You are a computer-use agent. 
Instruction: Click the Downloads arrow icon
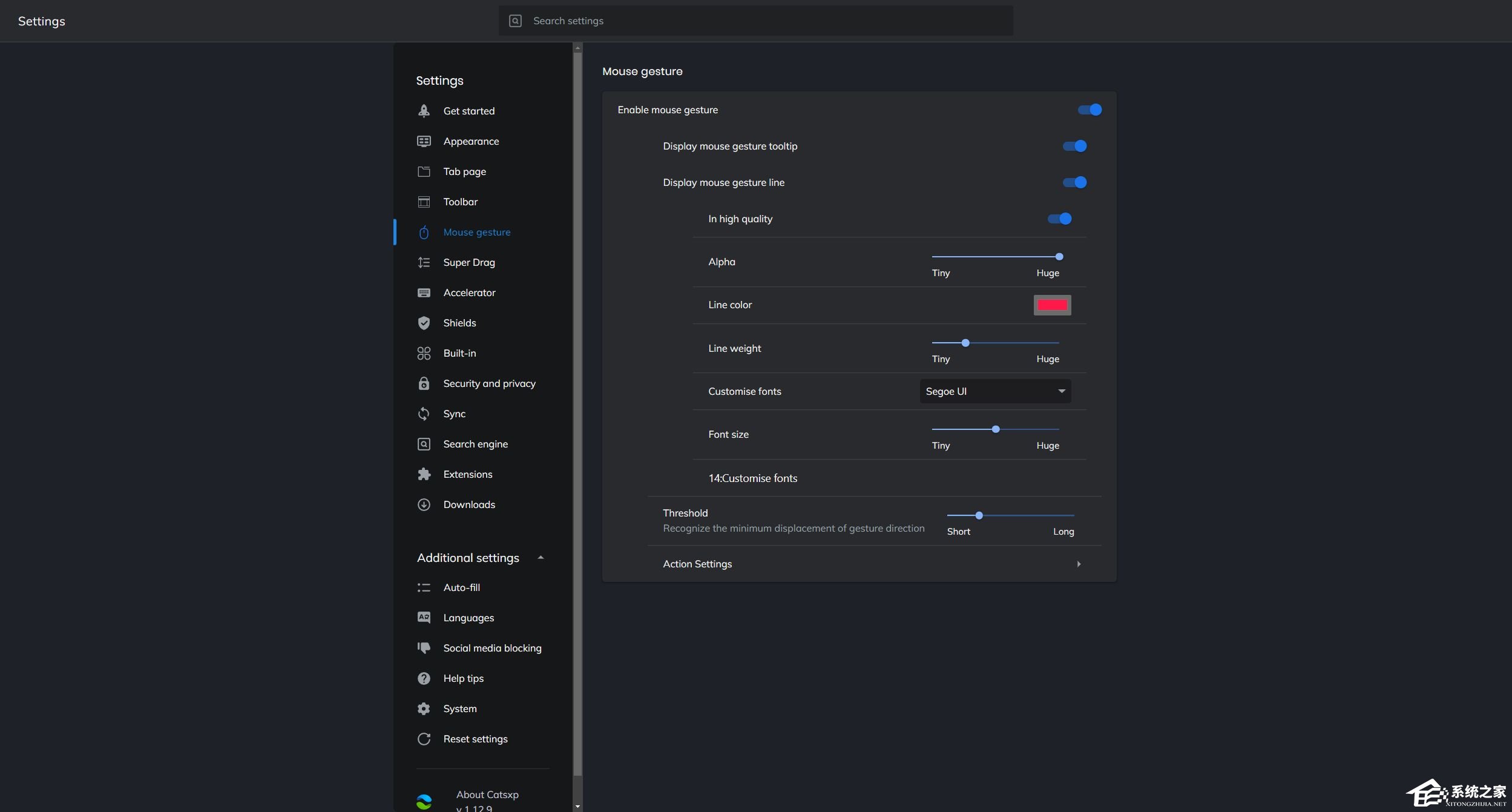pyautogui.click(x=424, y=504)
